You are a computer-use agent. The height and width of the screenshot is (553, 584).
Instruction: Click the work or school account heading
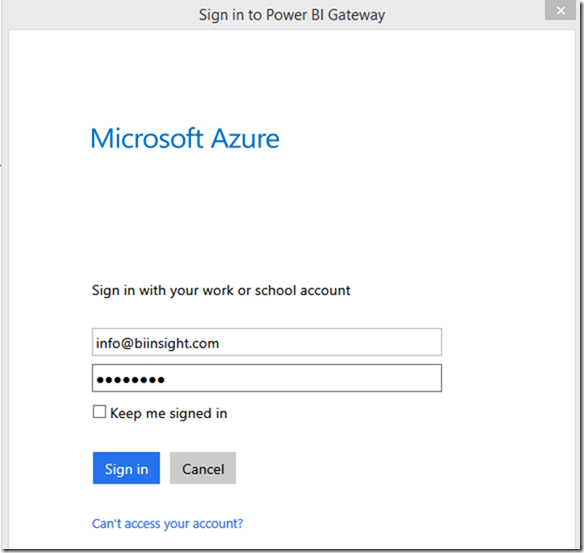[221, 290]
